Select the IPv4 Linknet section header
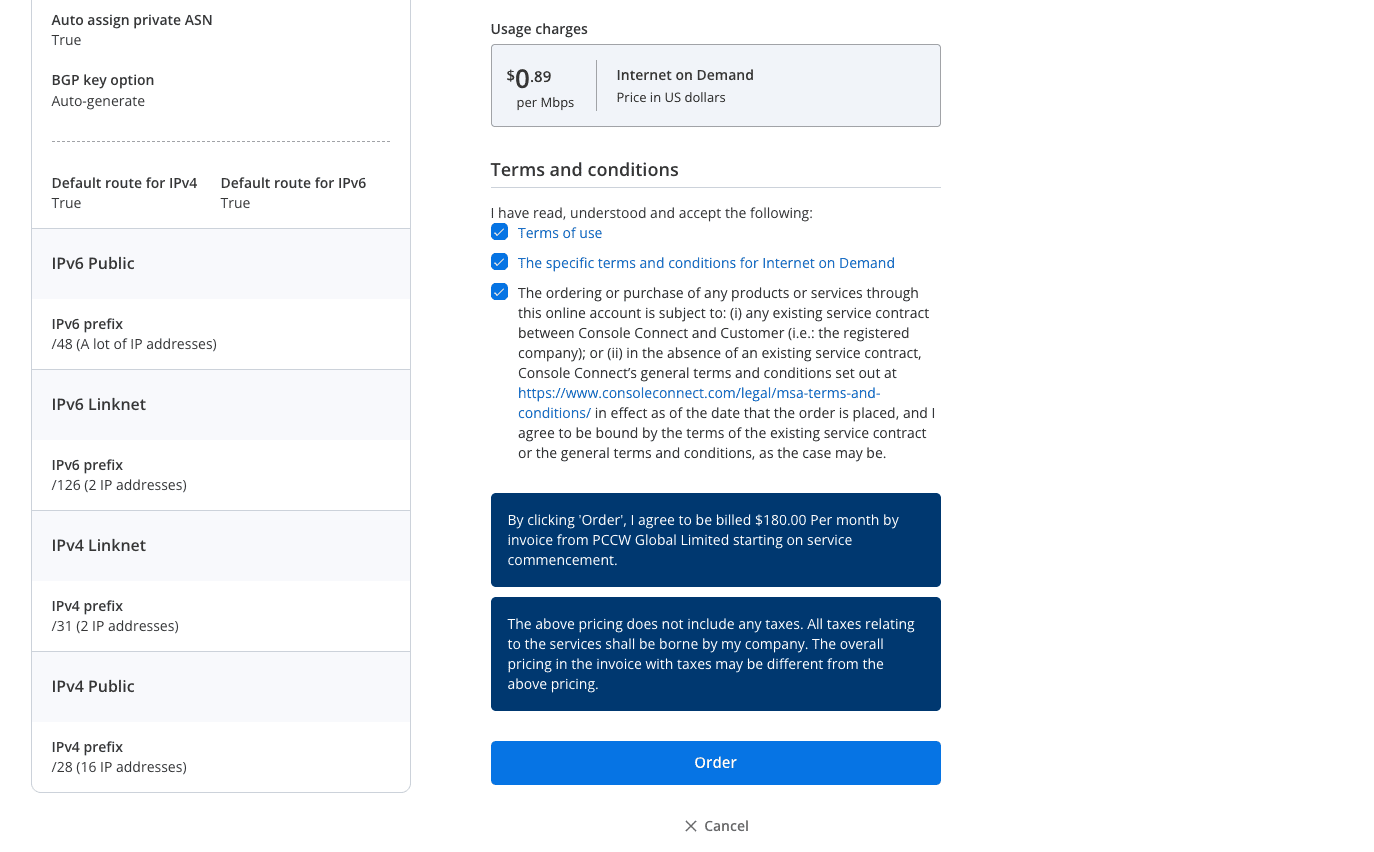This screenshot has height=852, width=1374. click(x=221, y=546)
